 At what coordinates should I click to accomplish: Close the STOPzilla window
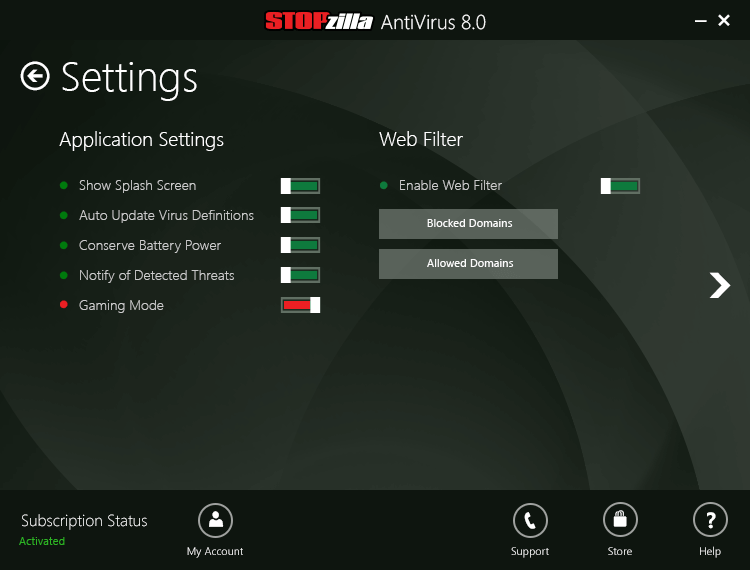point(724,21)
